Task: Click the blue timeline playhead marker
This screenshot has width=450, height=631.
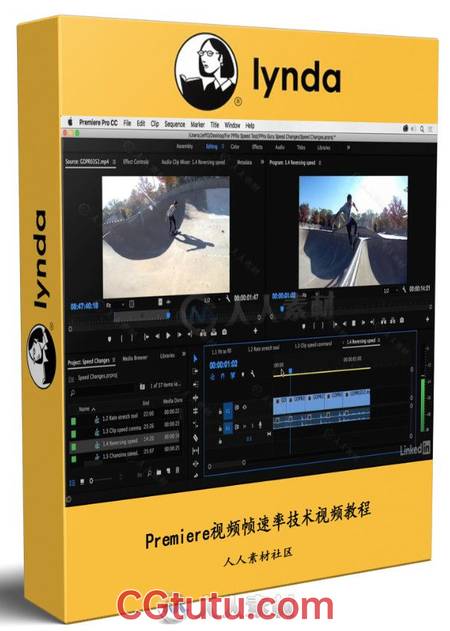Action: click(290, 370)
